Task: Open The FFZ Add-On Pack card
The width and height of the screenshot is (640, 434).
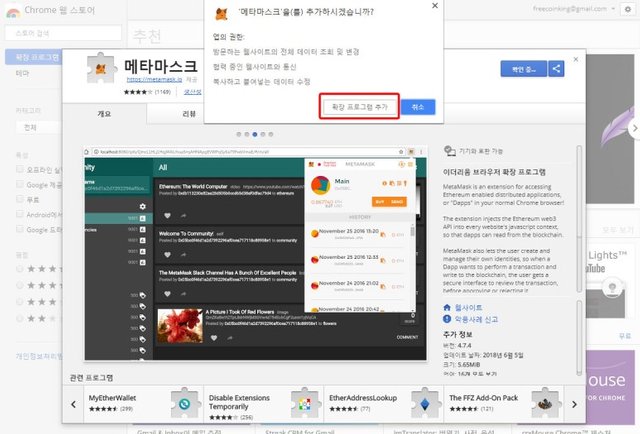Action: tap(504, 404)
